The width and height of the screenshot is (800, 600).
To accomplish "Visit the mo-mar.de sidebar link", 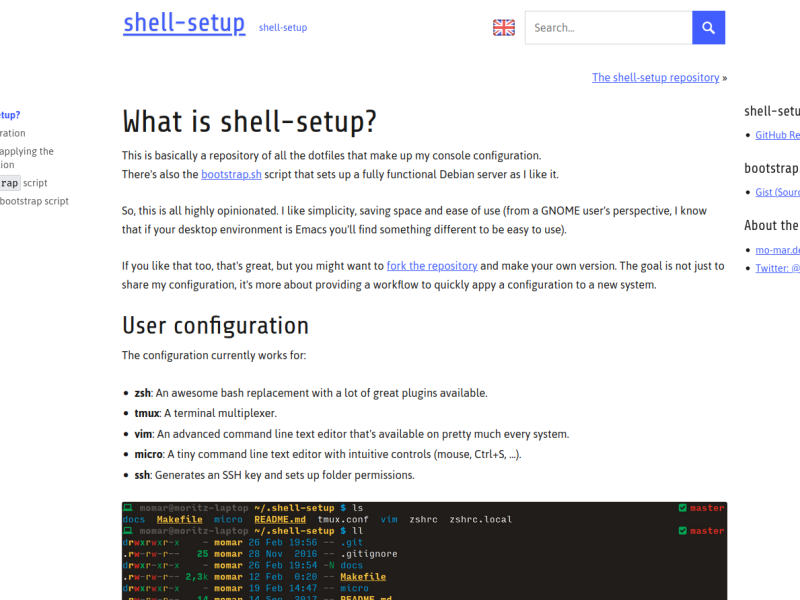I will (x=777, y=250).
